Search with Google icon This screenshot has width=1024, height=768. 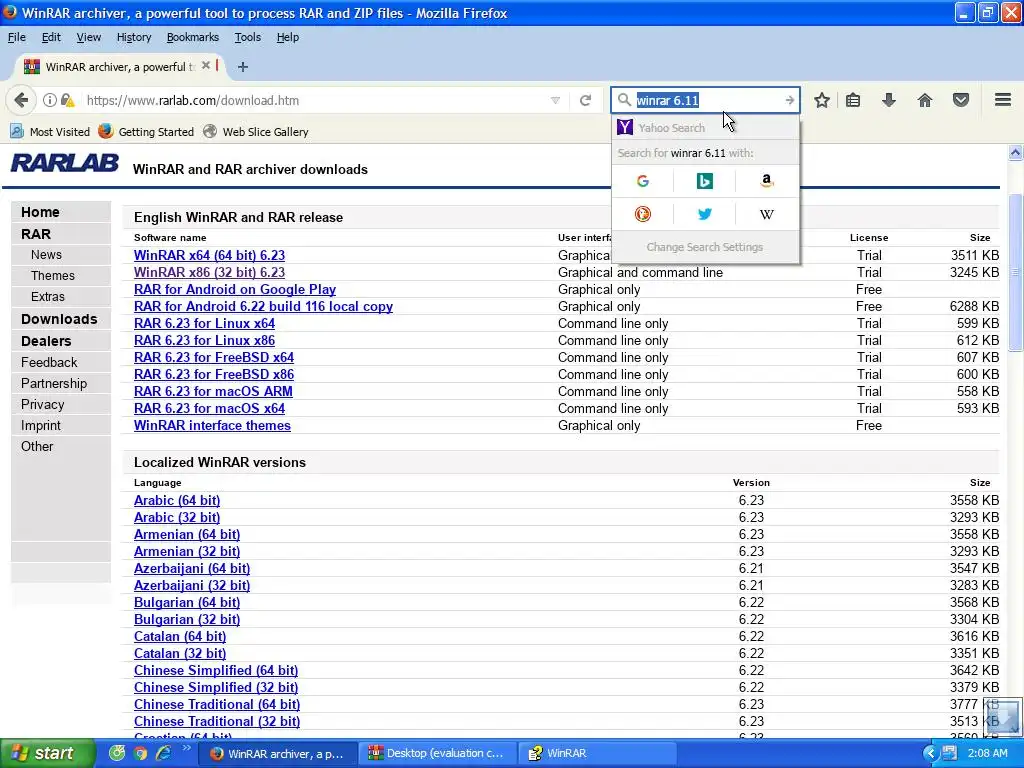point(643,181)
